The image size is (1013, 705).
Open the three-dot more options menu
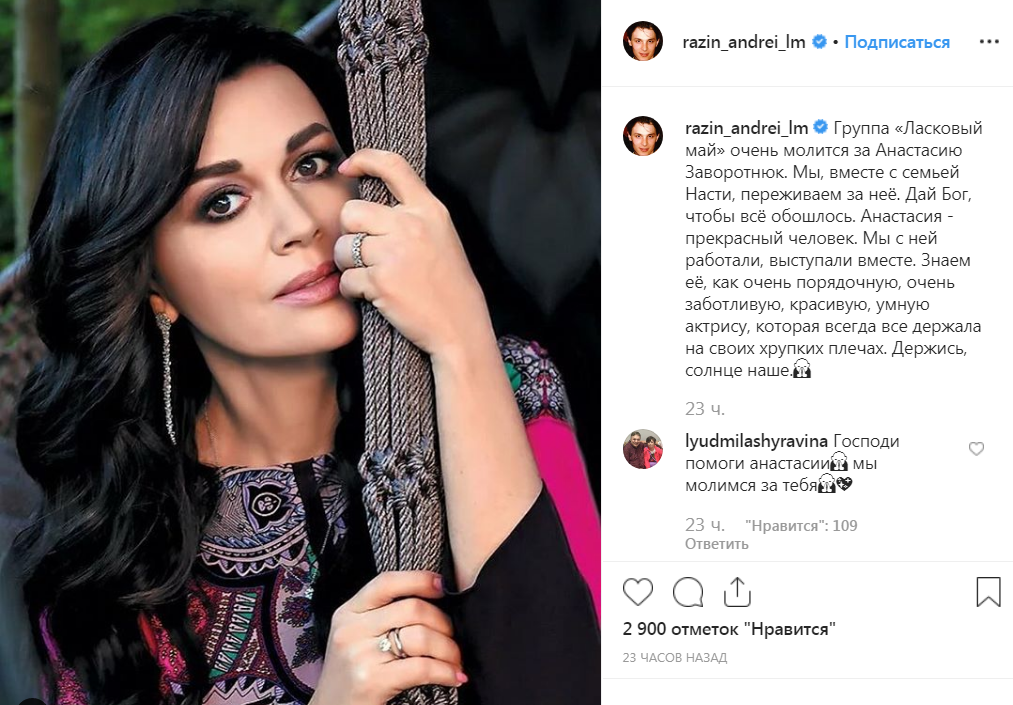click(x=989, y=41)
